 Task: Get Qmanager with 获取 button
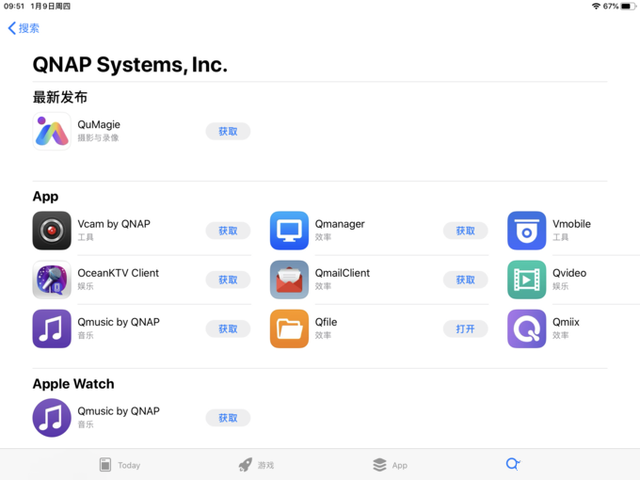coord(465,231)
